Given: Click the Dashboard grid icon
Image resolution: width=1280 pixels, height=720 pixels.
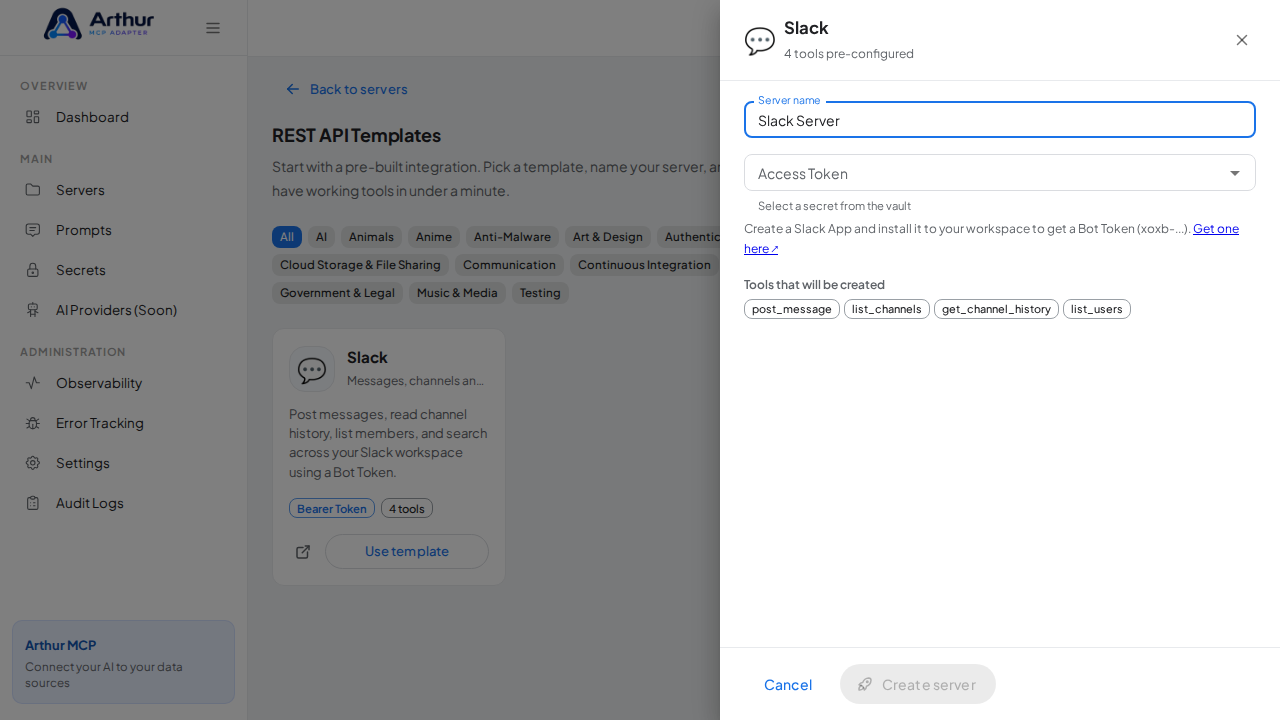Looking at the screenshot, I should click(33, 117).
